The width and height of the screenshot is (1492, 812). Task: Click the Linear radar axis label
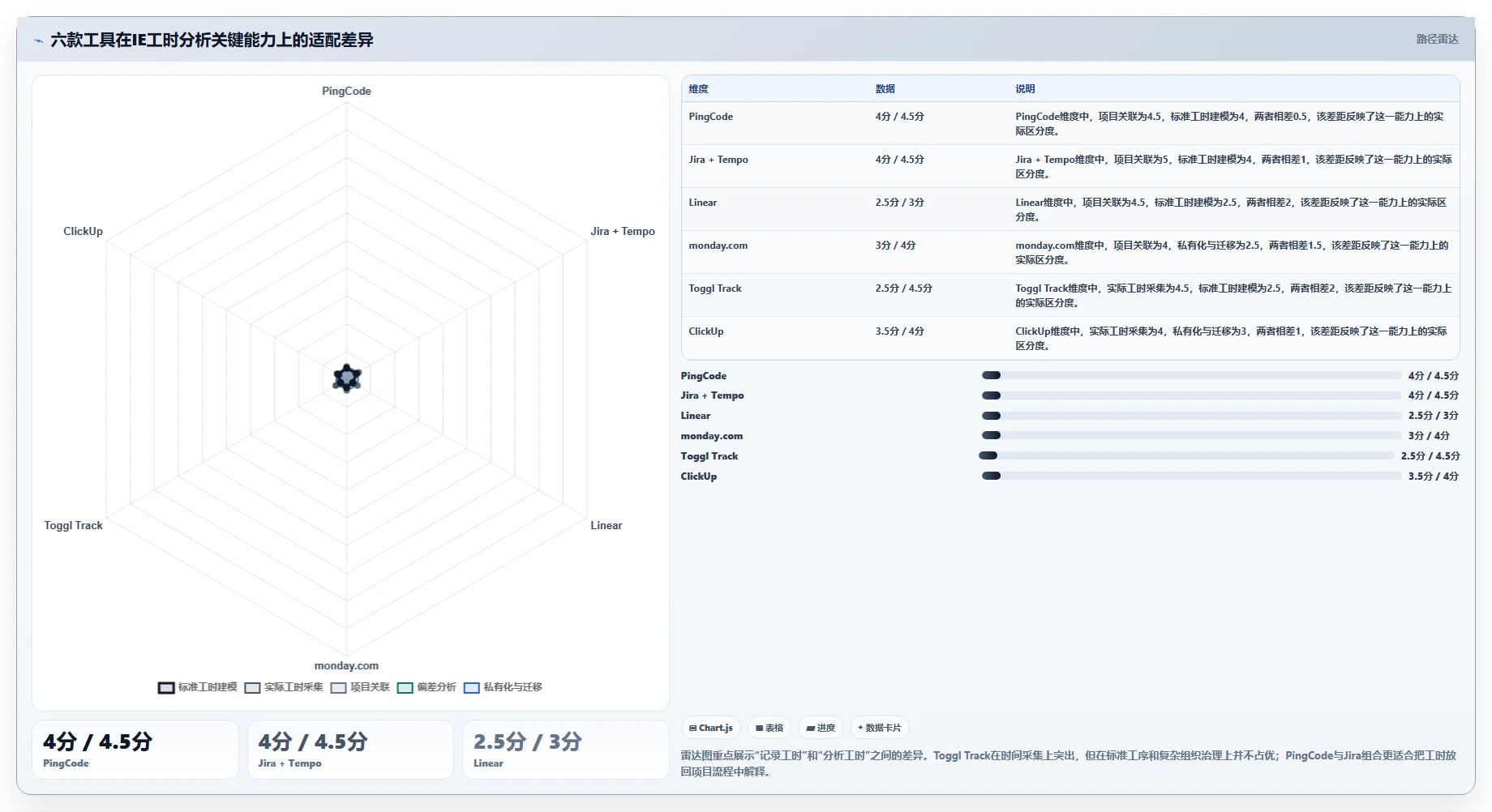[x=606, y=525]
